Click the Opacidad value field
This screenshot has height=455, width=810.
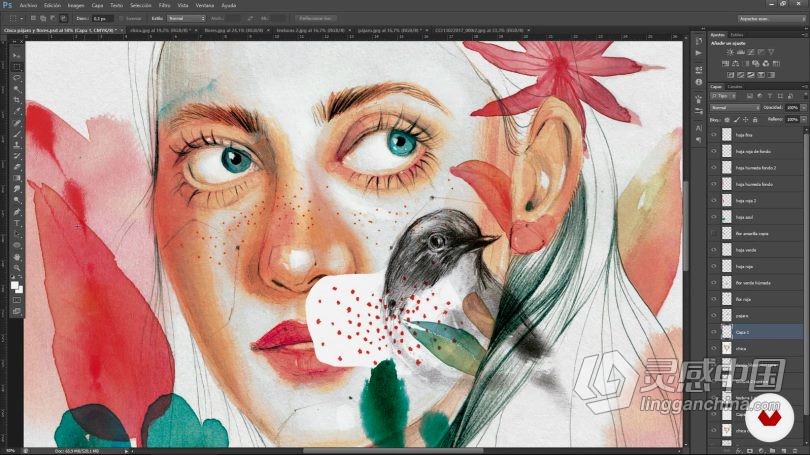coord(792,107)
